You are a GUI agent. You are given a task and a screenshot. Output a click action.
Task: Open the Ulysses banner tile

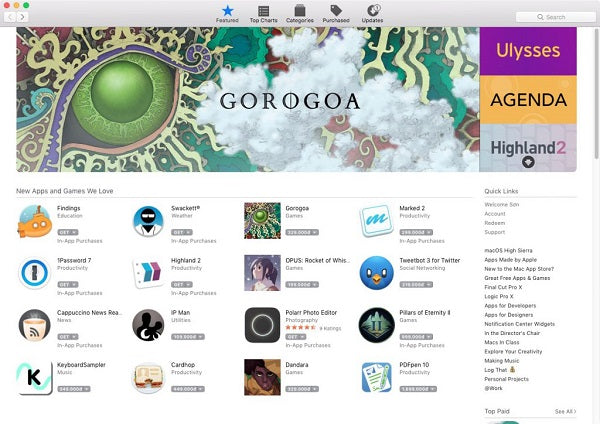528,51
